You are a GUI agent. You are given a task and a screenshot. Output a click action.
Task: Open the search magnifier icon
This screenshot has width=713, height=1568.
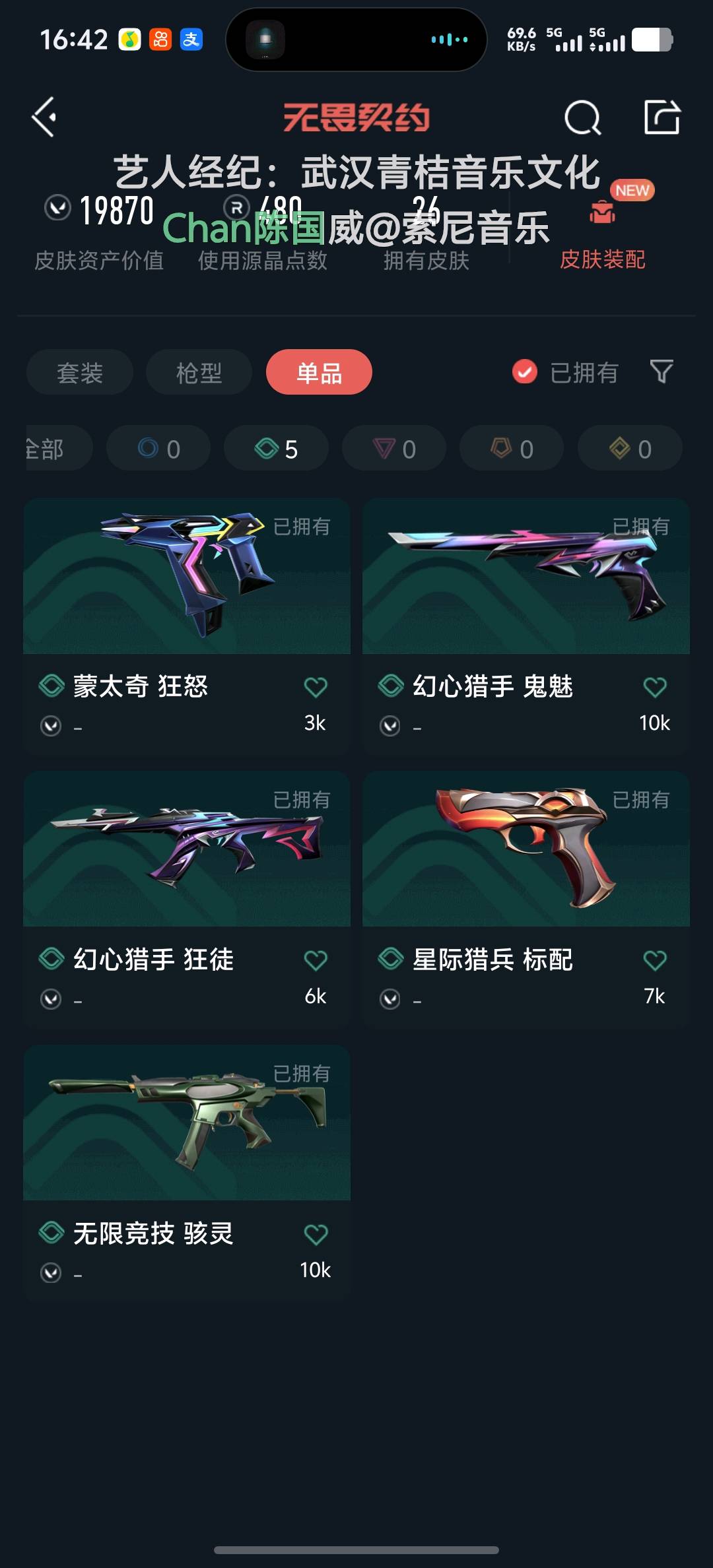pos(583,118)
